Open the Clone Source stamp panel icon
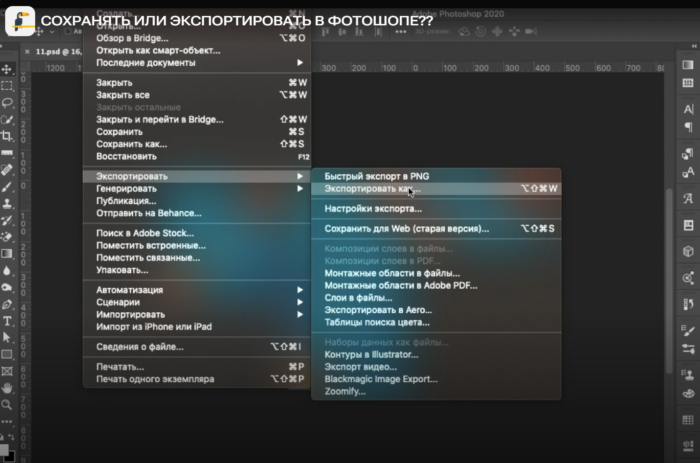 coord(688,374)
